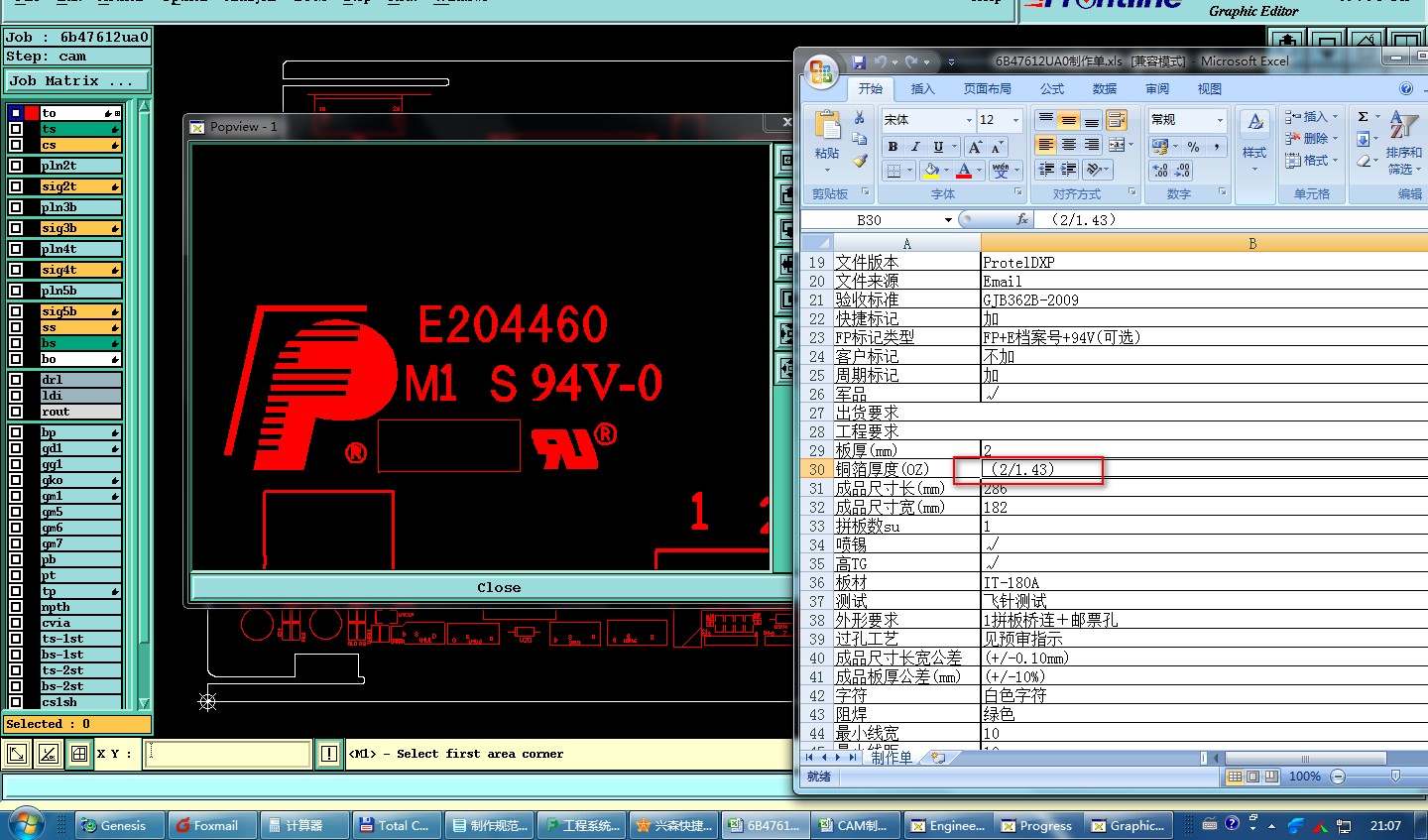Open 计算器 from the taskbar
Image resolution: width=1428 pixels, height=840 pixels.
click(x=304, y=825)
